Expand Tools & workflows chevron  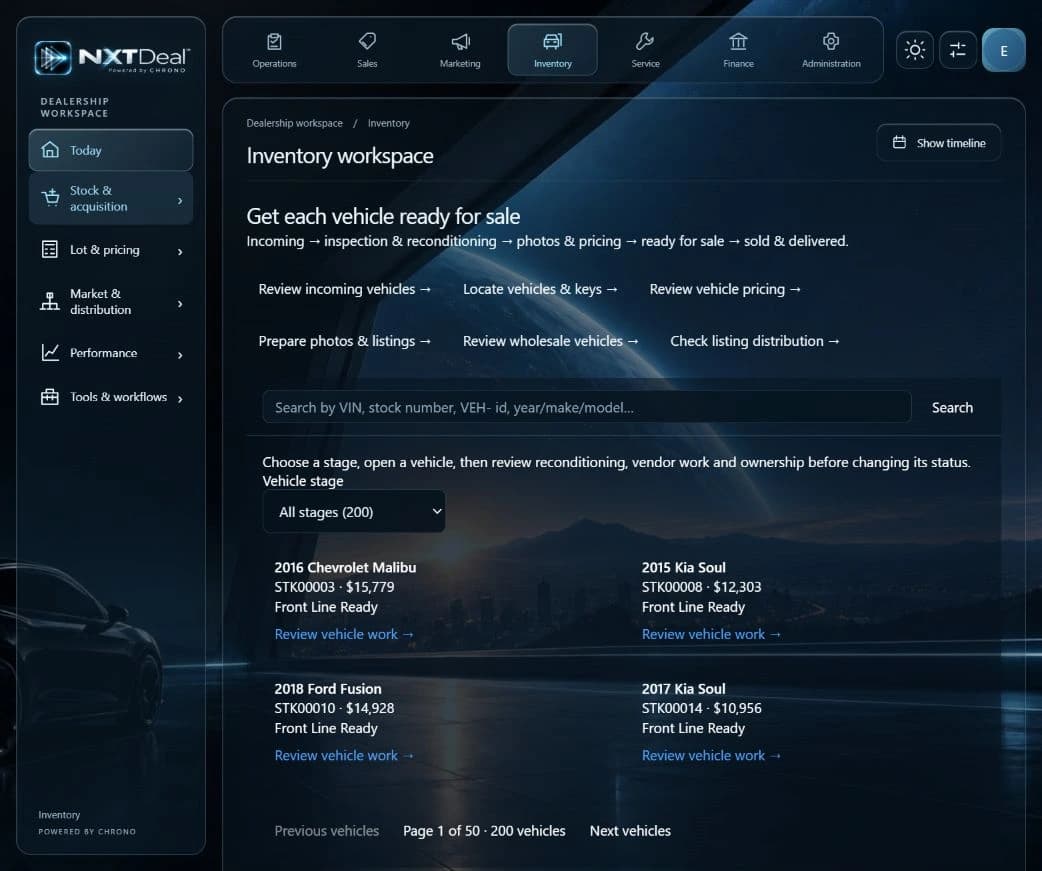click(179, 399)
